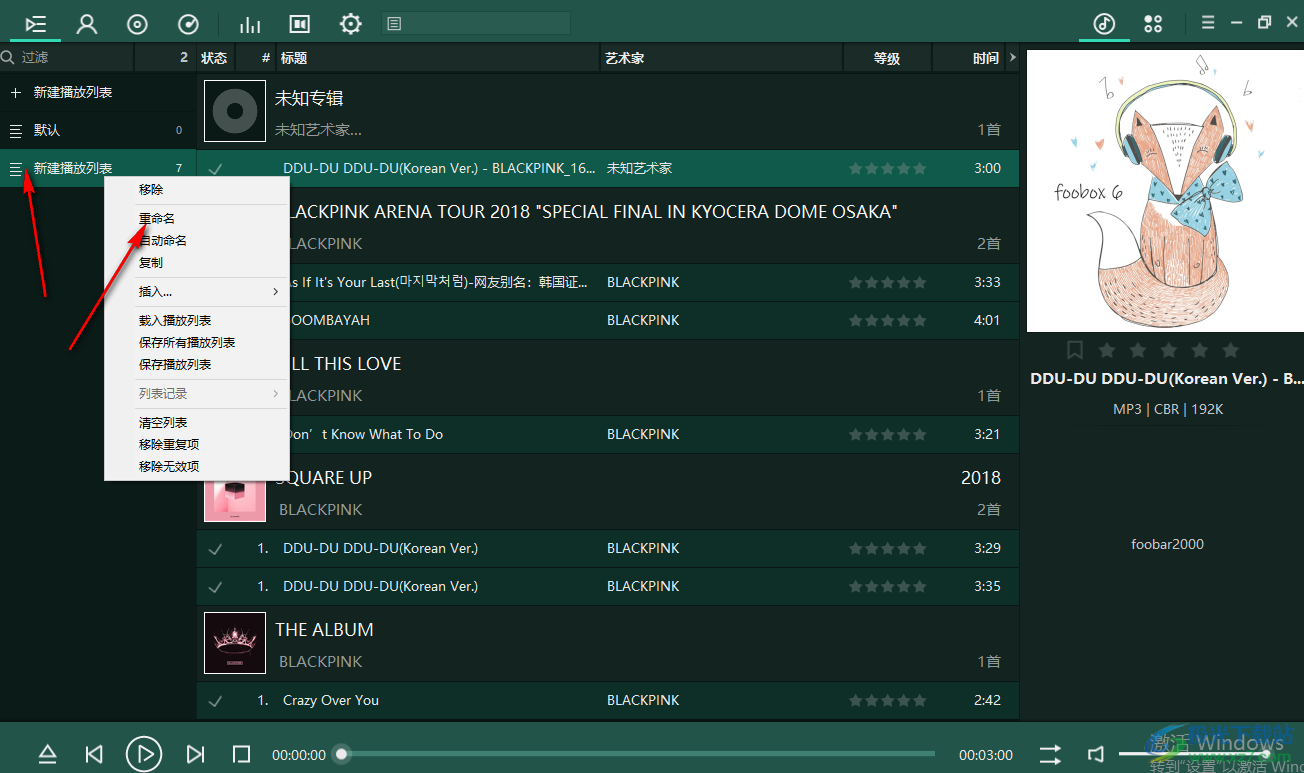The height and width of the screenshot is (773, 1304).
Task: Sort by the 艺术家 column header
Action: 722,58
